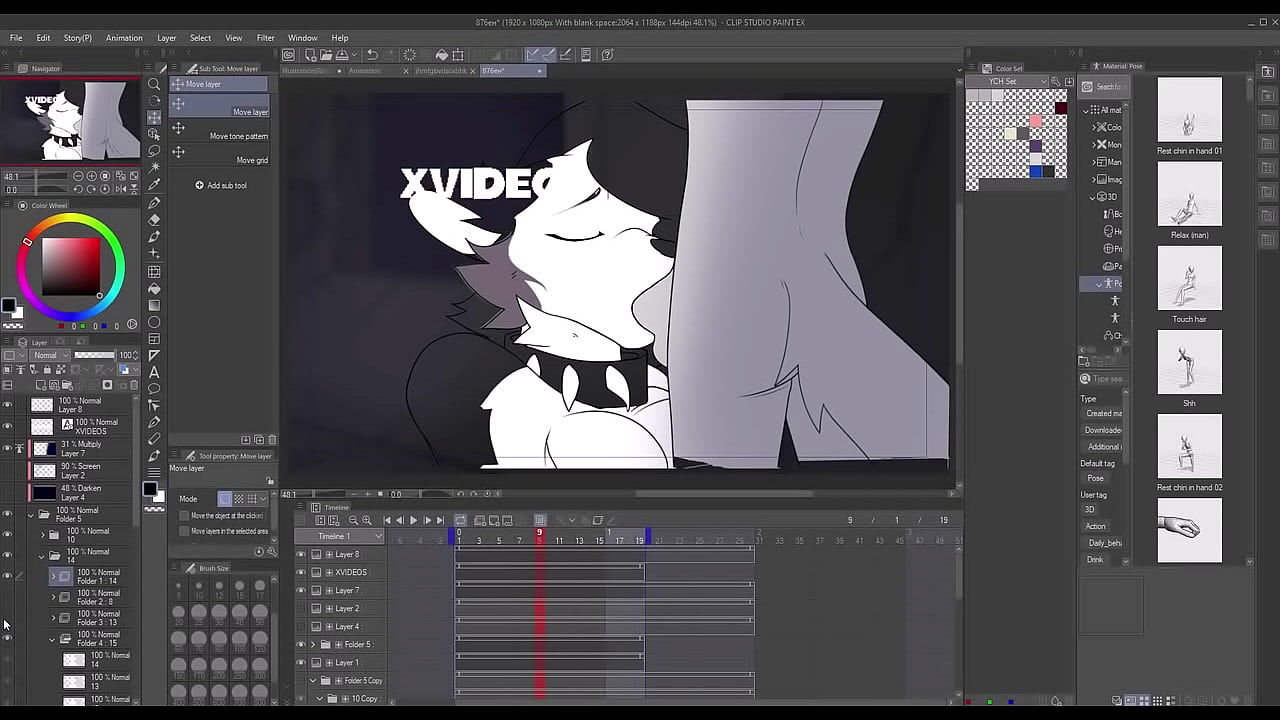Select the Move layer tool in toolbox
The image size is (1280, 720).
pos(154,118)
